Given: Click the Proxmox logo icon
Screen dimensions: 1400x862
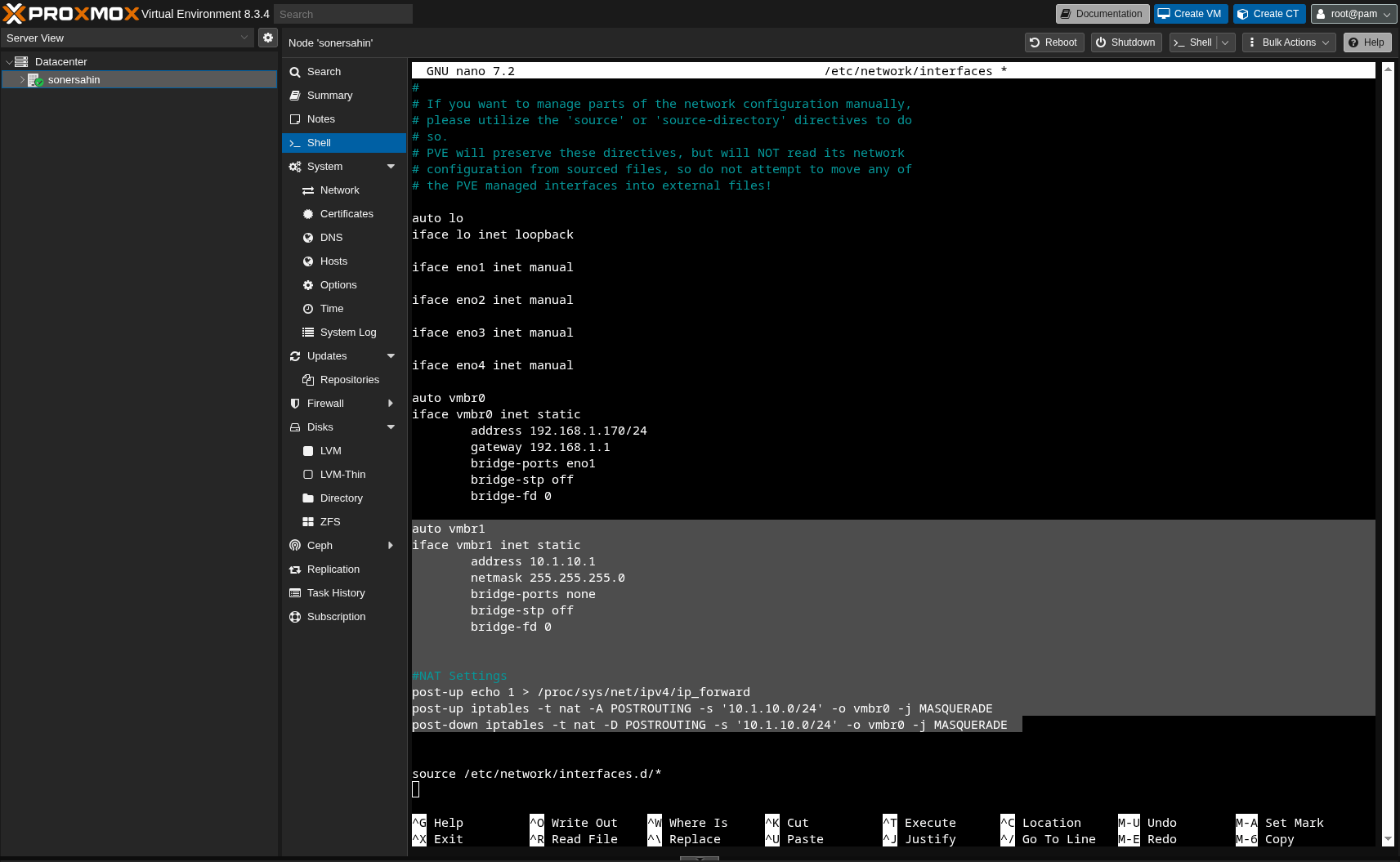Looking at the screenshot, I should pyautogui.click(x=15, y=14).
